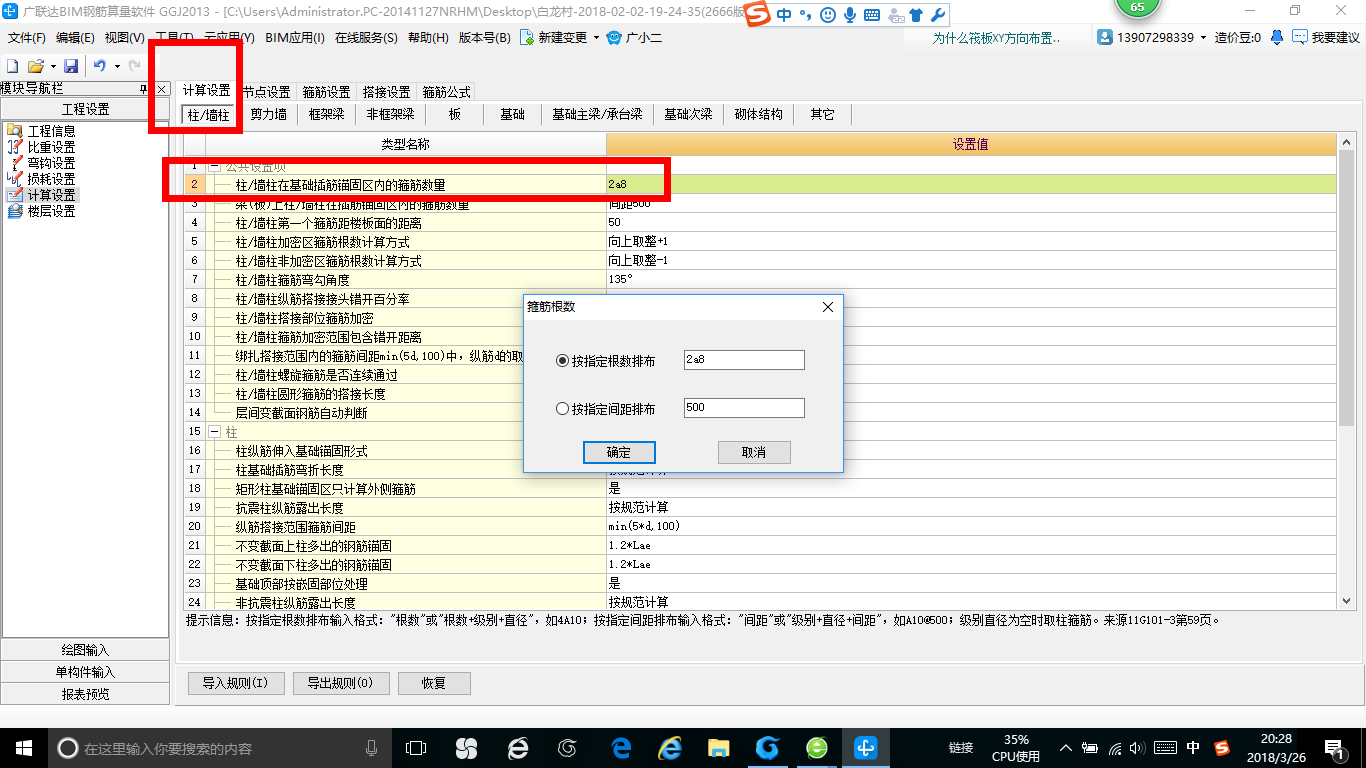Open Windows Start menu
Viewport: 1366px width, 768px height.
tap(22, 747)
